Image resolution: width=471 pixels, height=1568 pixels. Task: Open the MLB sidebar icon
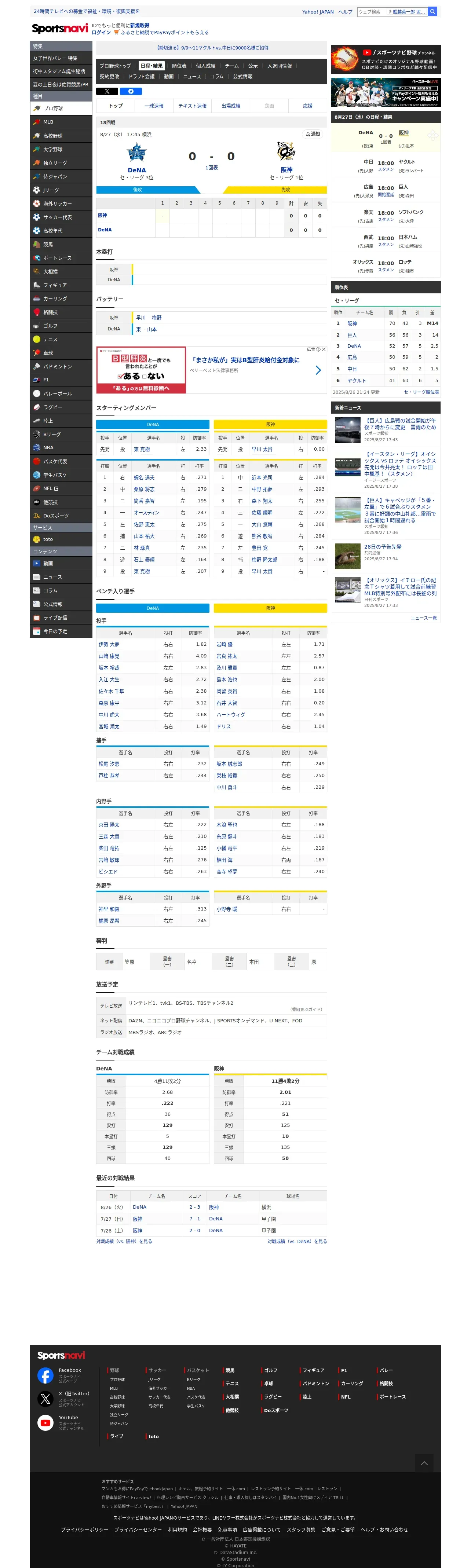click(37, 122)
